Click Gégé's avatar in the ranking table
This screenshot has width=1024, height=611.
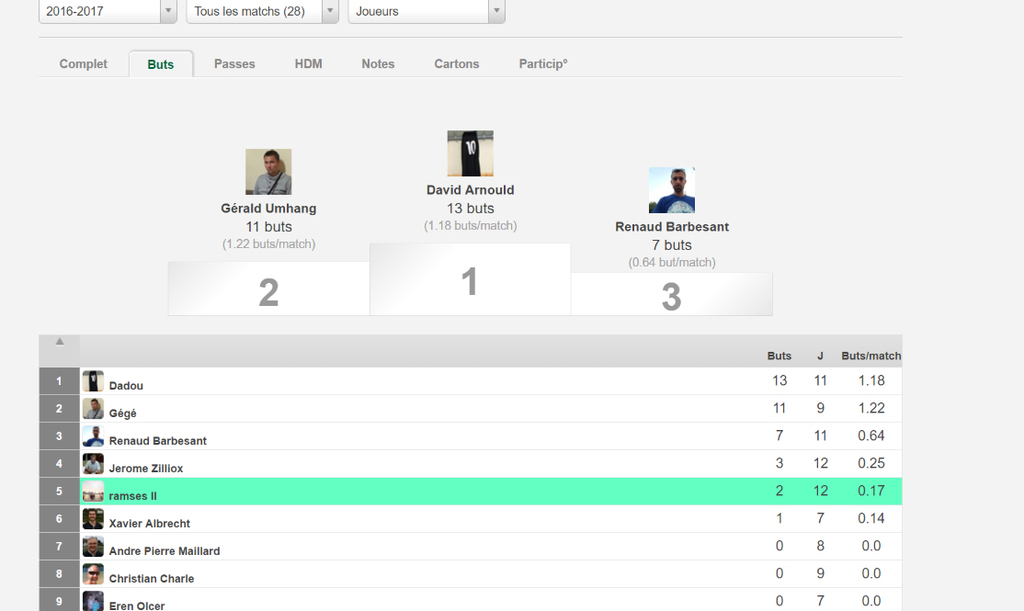93,409
